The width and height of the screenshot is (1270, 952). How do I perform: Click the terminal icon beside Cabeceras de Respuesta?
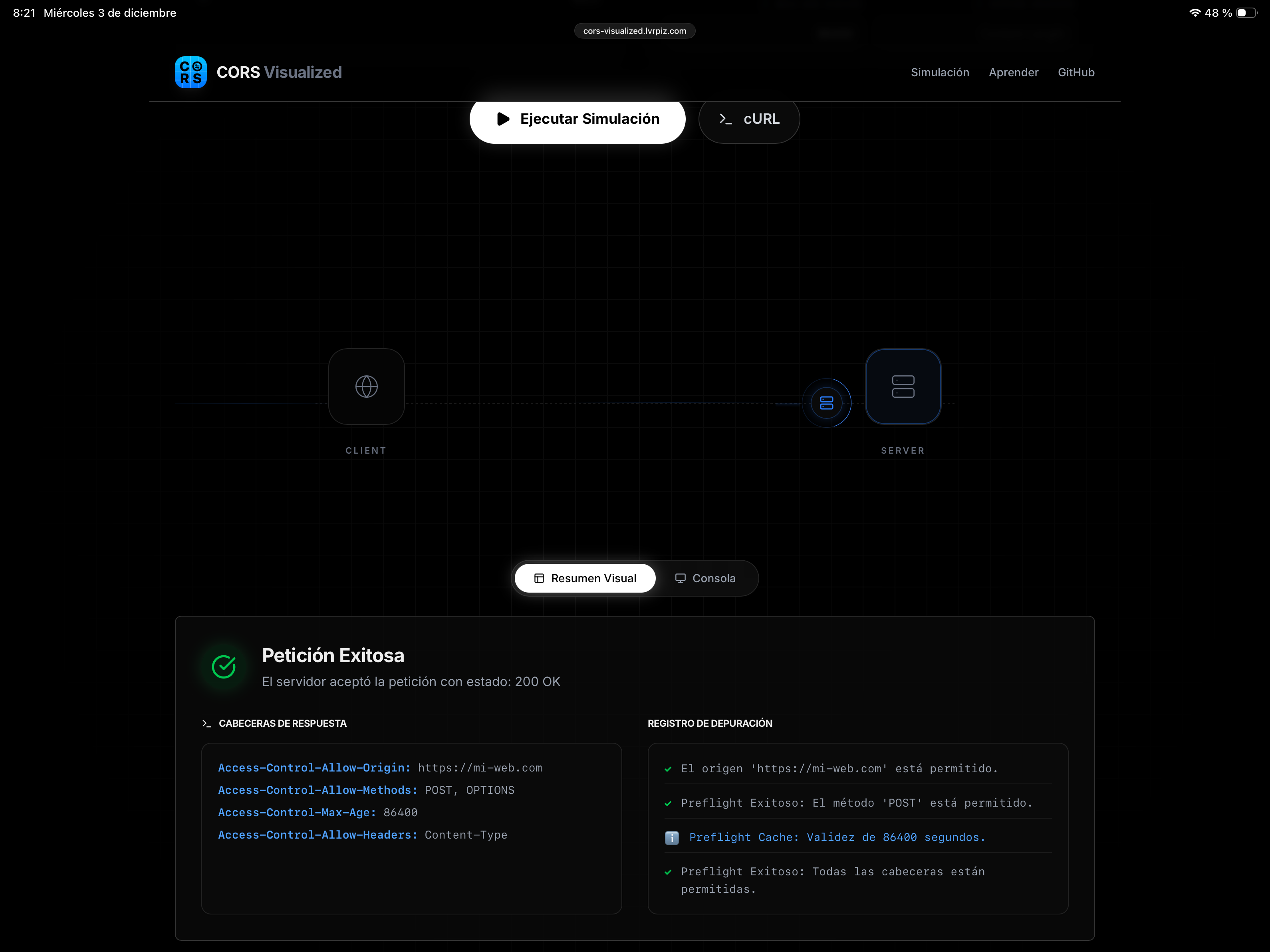click(x=207, y=724)
